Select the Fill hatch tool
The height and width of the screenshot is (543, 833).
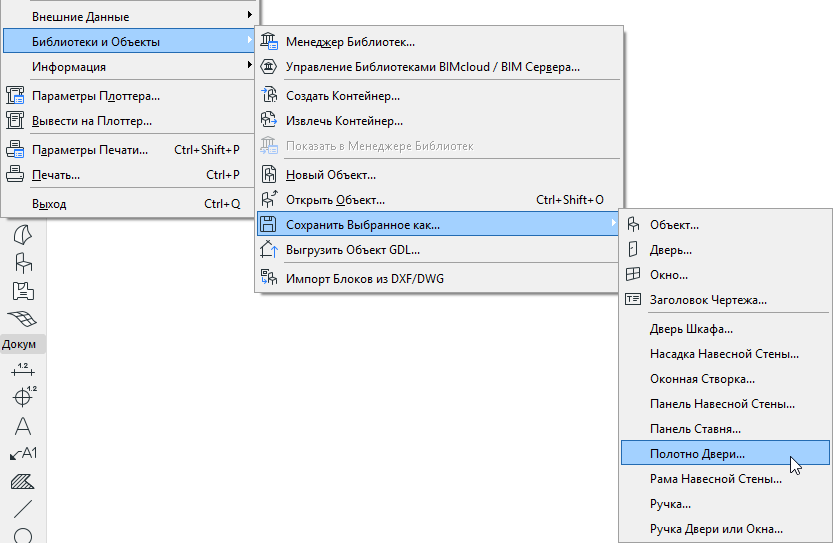23,481
